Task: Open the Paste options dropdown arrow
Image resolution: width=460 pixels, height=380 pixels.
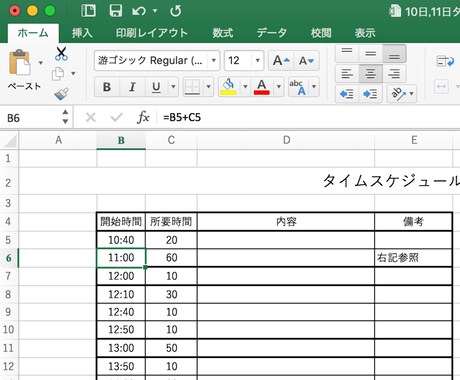Action: [x=41, y=63]
